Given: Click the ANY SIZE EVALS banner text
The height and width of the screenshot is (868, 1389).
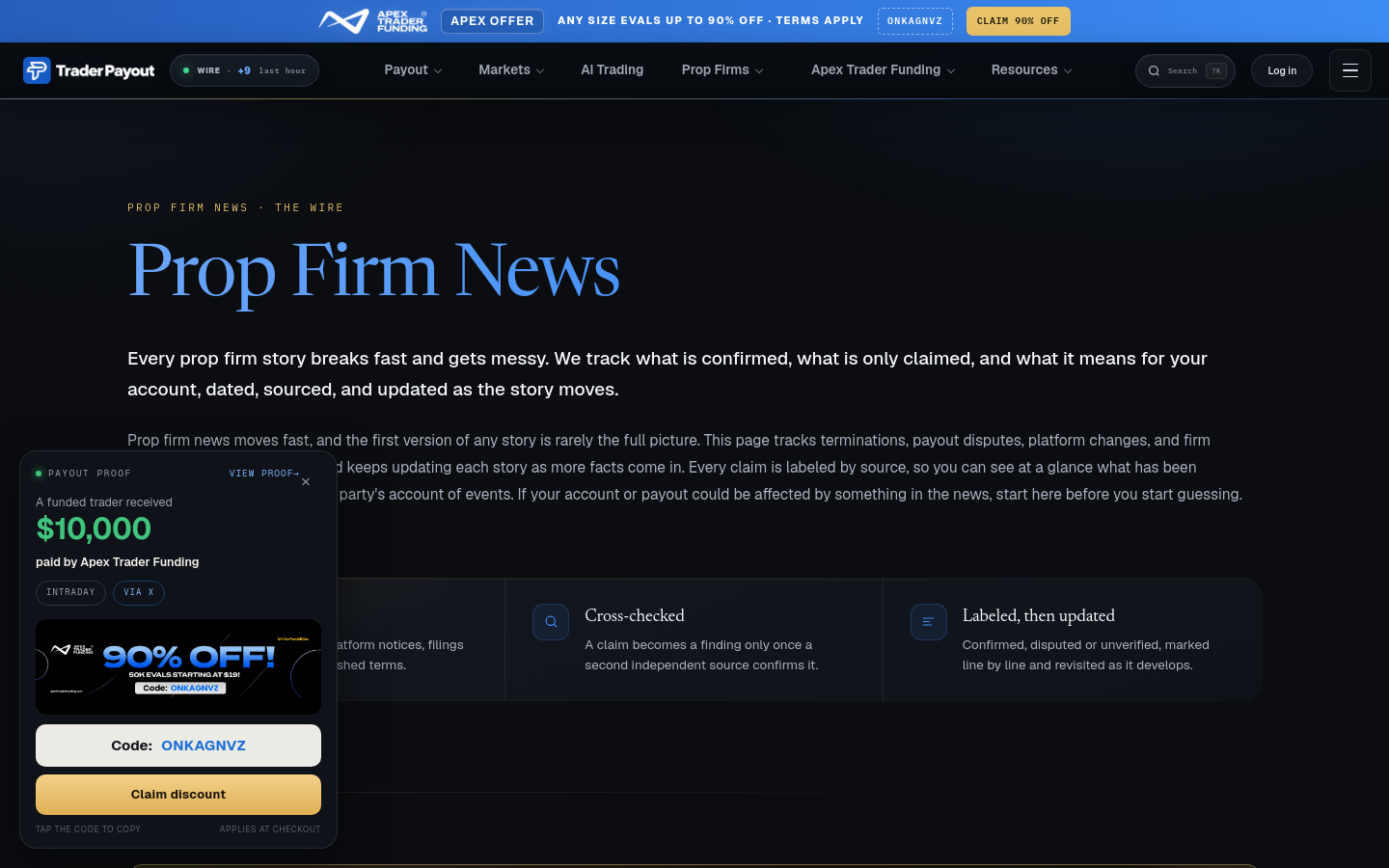Looking at the screenshot, I should [711, 20].
